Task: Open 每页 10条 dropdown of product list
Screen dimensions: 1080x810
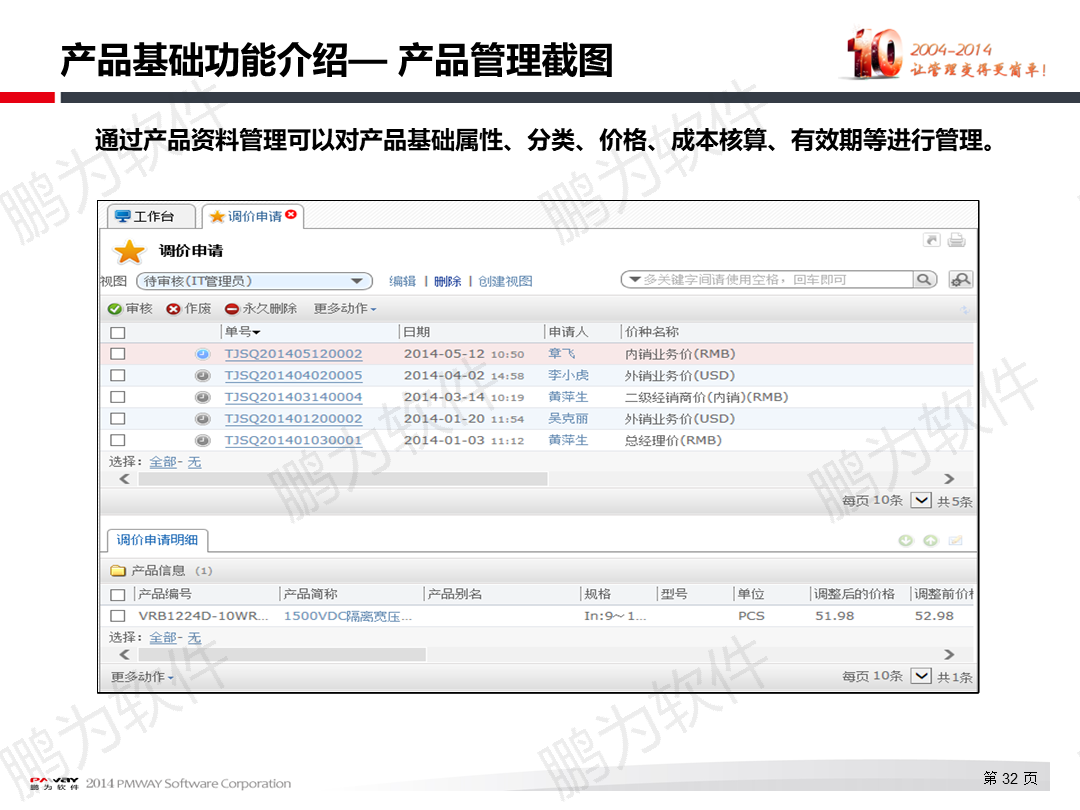Action: (921, 676)
